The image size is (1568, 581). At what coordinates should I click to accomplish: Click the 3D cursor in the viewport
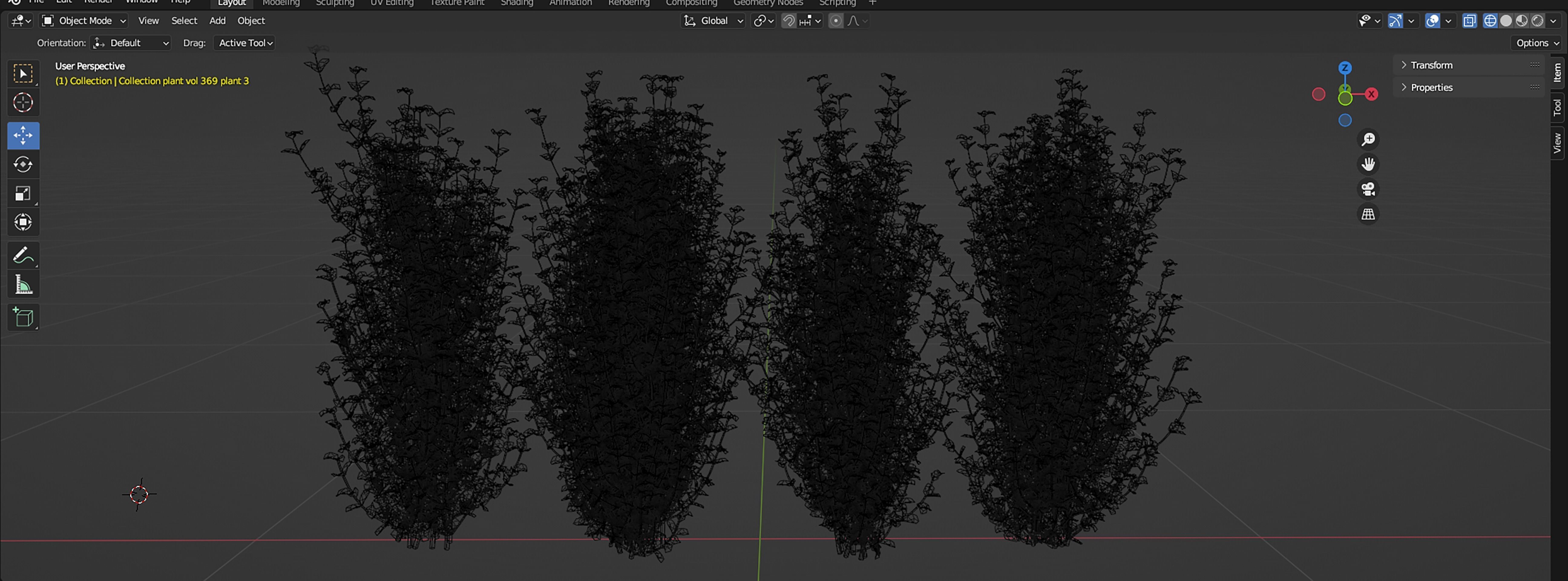139,494
